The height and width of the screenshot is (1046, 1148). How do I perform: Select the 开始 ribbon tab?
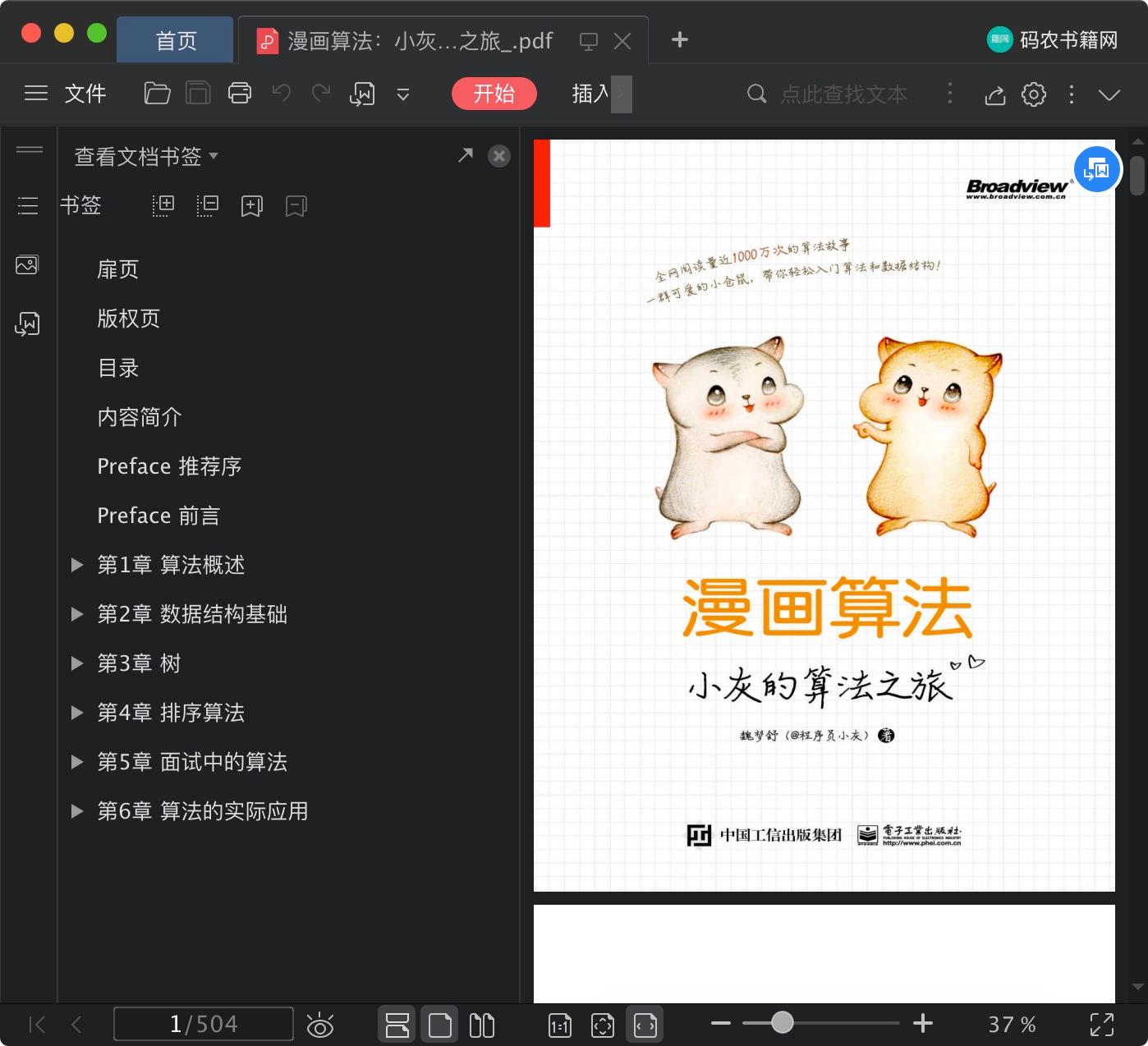494,94
